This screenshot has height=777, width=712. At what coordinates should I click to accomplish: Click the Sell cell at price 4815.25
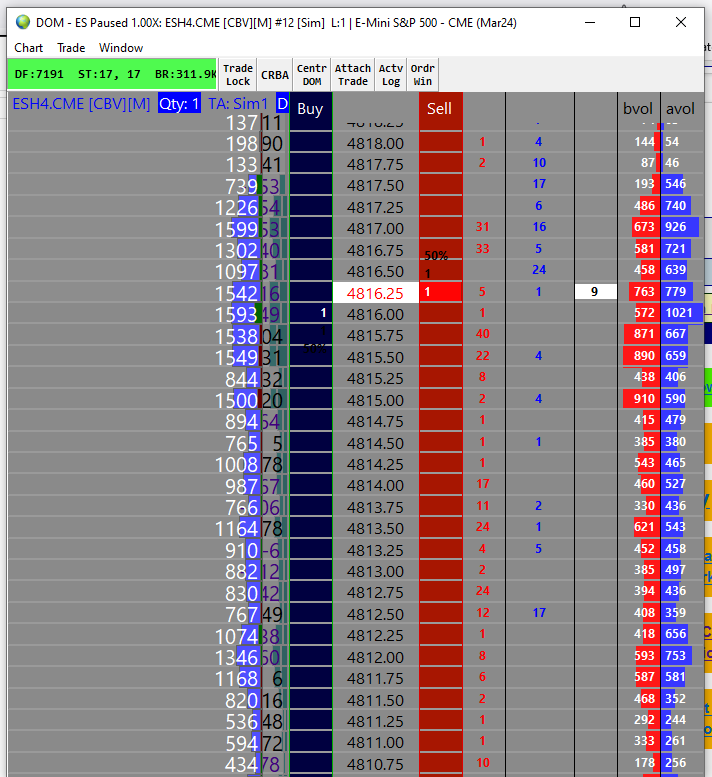pyautogui.click(x=440, y=378)
